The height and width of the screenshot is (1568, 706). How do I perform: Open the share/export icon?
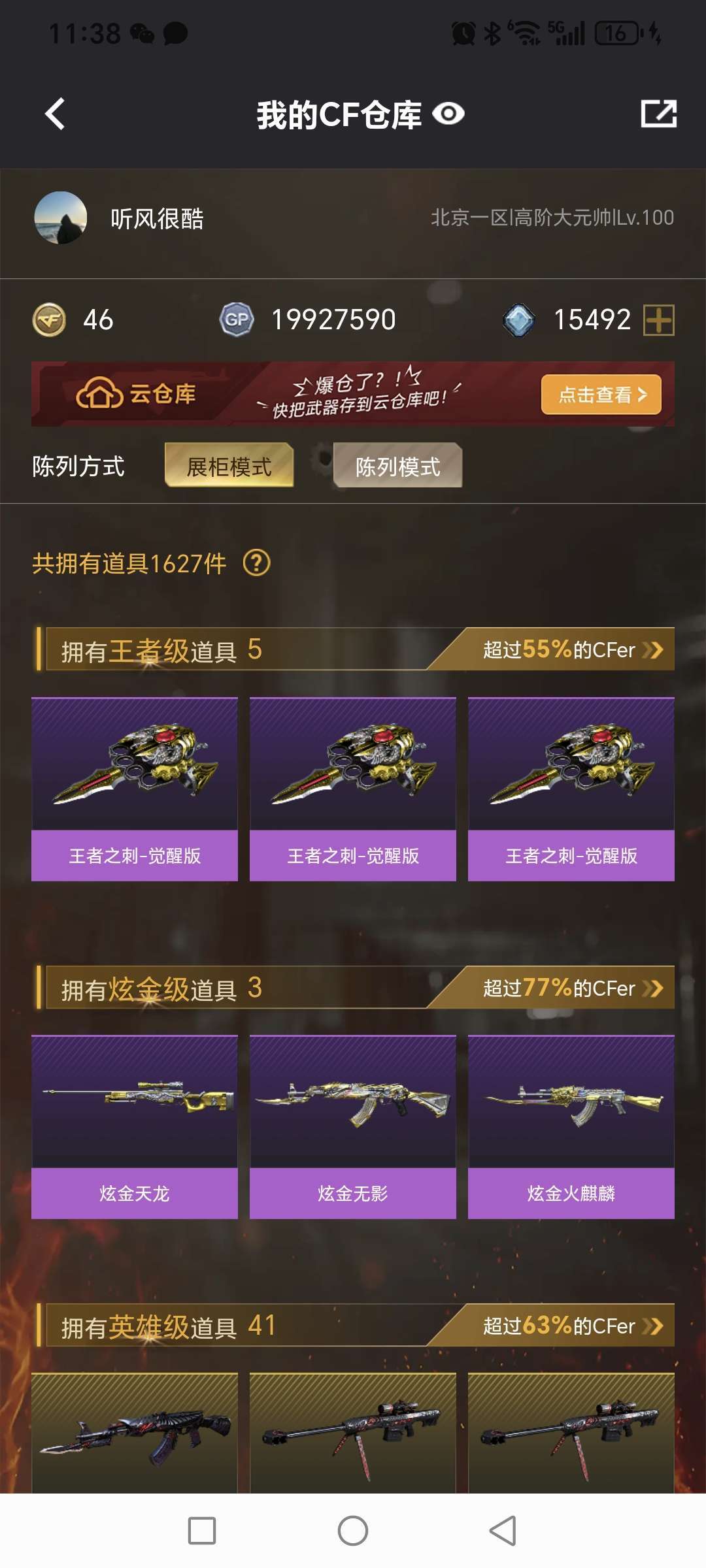[x=658, y=114]
